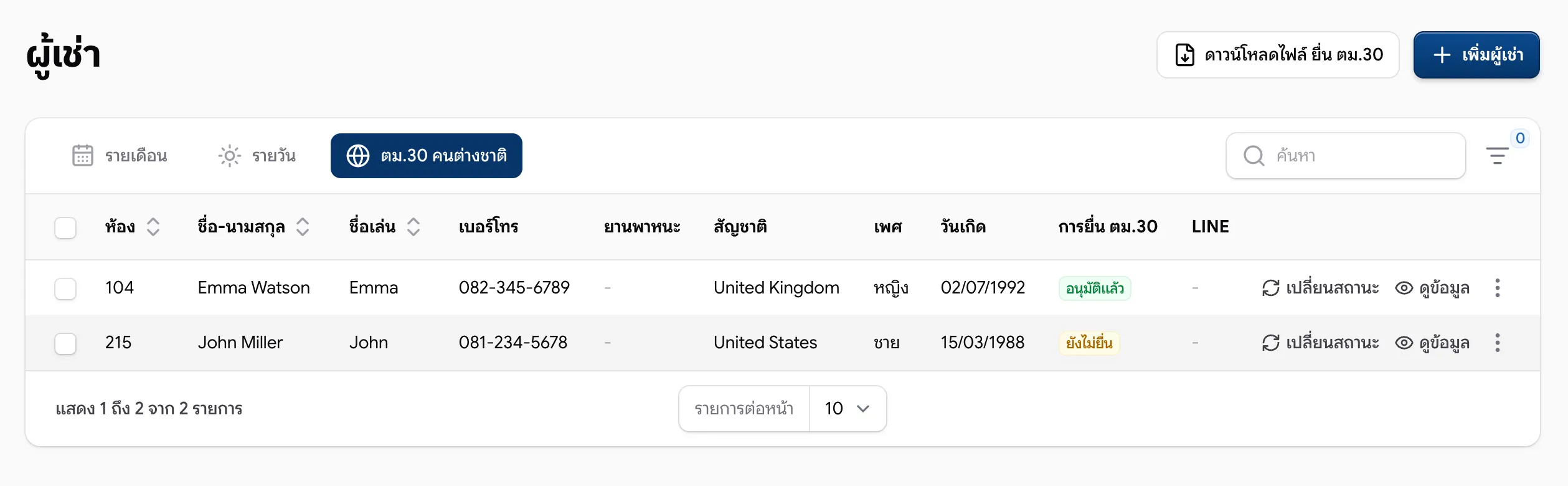The height and width of the screenshot is (486, 1568).
Task: Click the ดาวน์โหลดไฟล์ ยื่น ตม.30 button
Action: click(x=1278, y=55)
